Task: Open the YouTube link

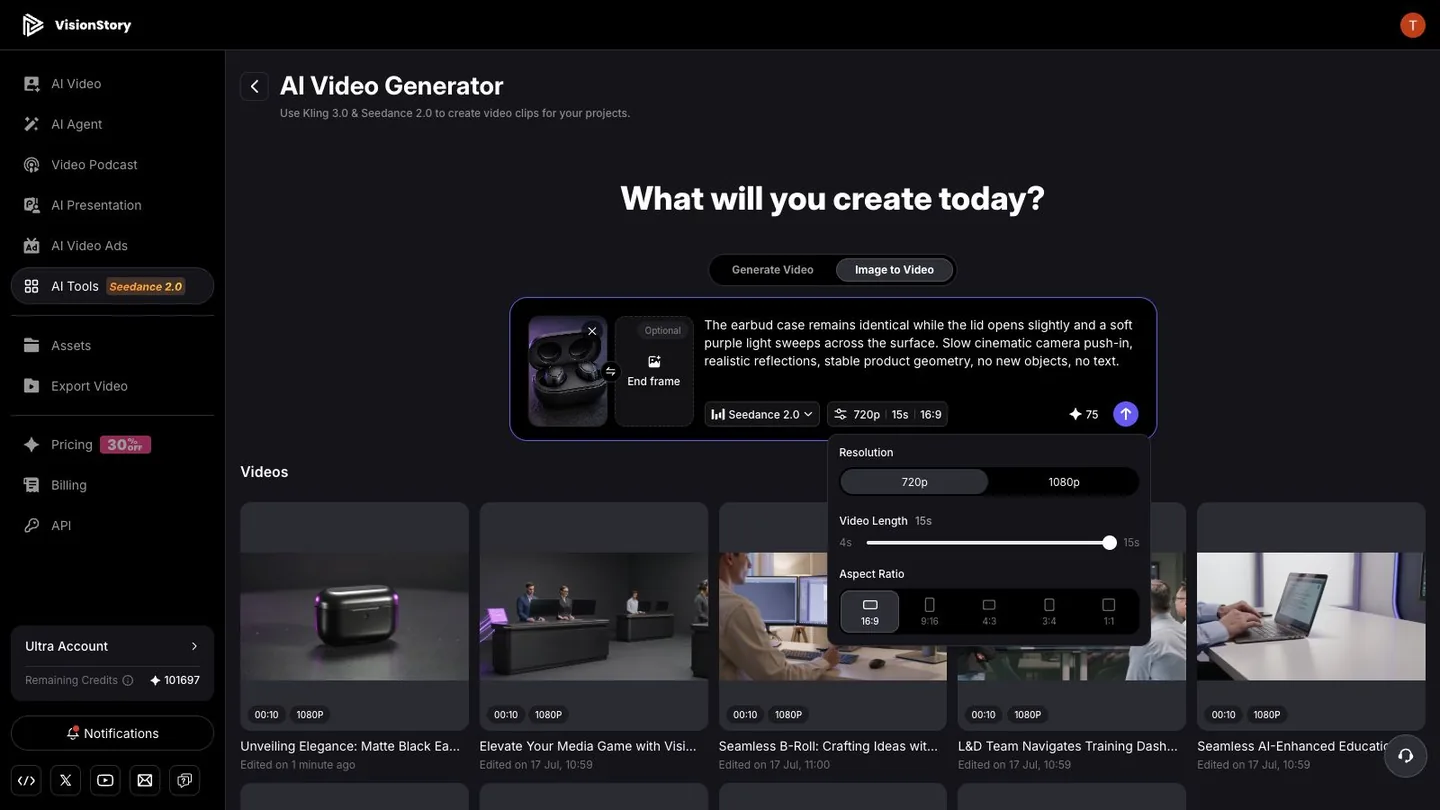Action: [x=105, y=780]
